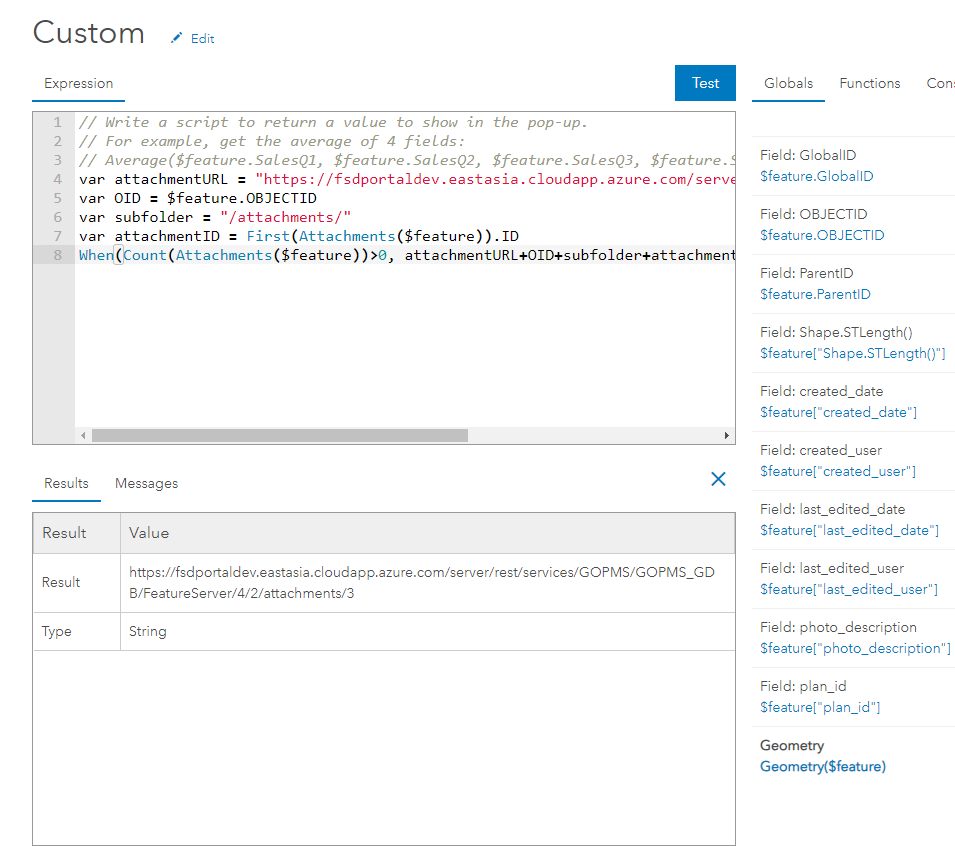Insert $feature.GlobalID global
Screen dimensions: 955x846
tap(816, 177)
